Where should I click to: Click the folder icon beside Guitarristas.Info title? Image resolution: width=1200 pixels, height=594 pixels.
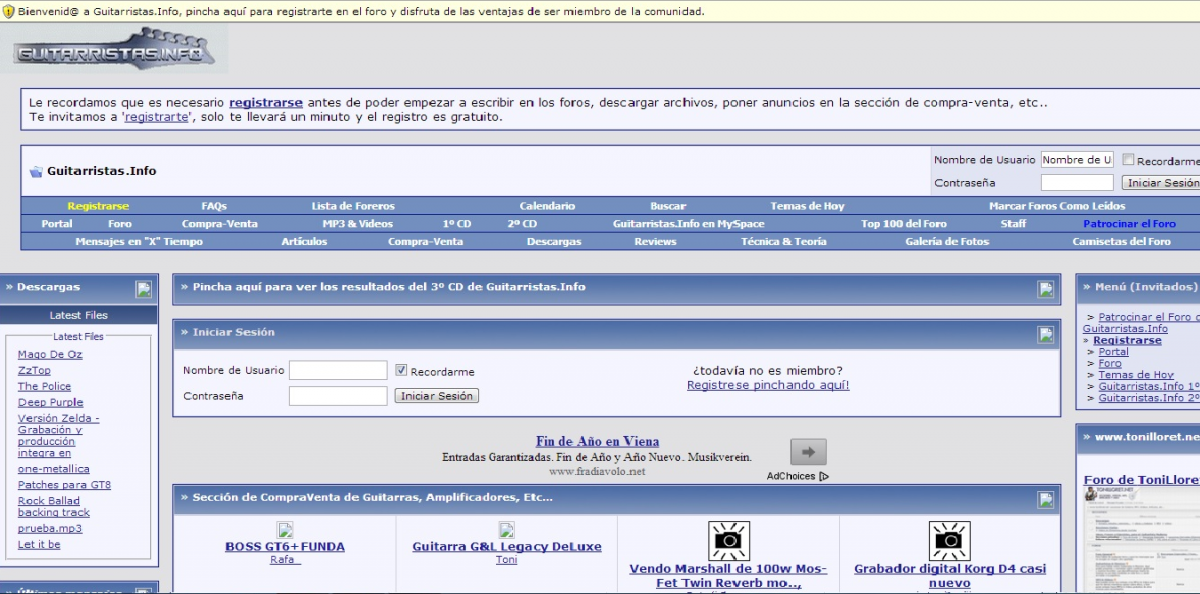coord(36,171)
